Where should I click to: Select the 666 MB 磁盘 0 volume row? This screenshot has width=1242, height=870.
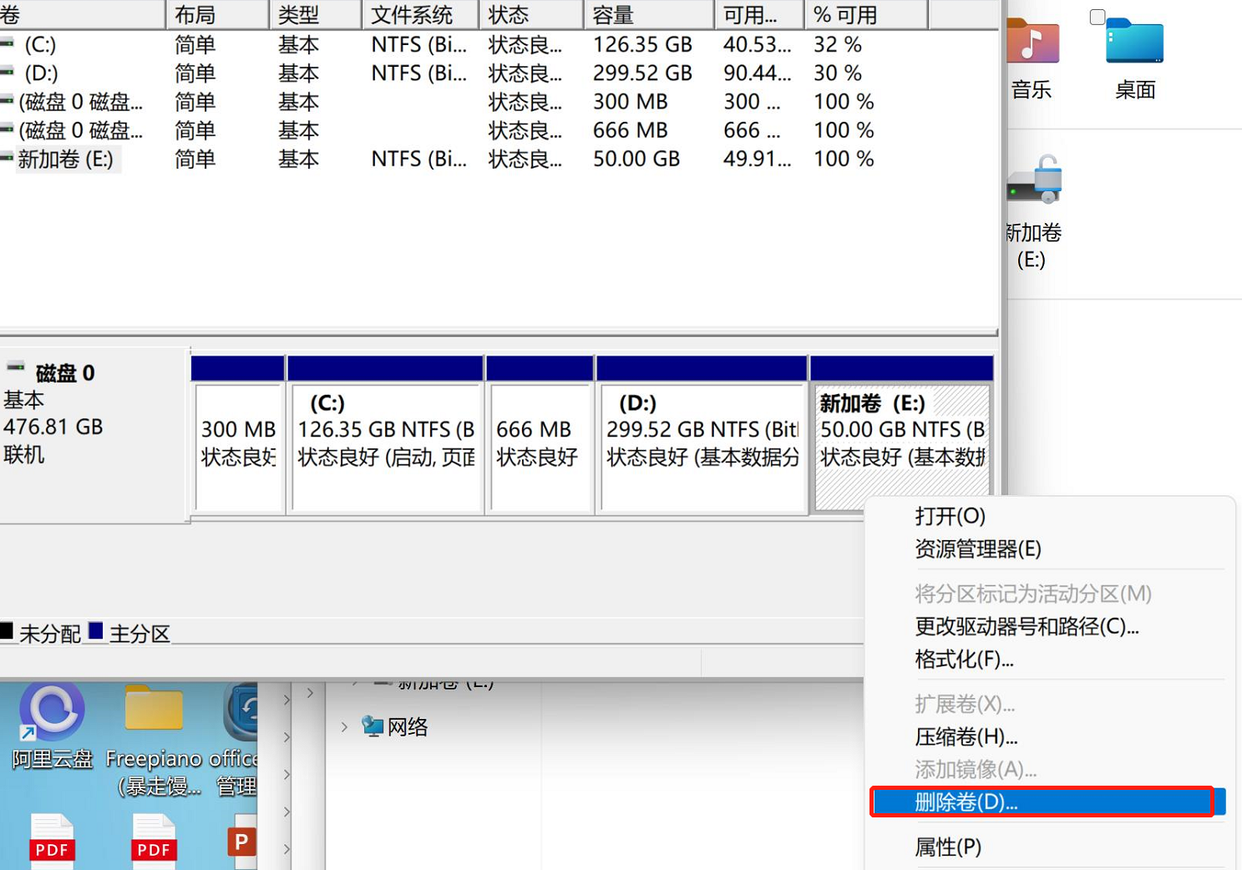pos(465,130)
